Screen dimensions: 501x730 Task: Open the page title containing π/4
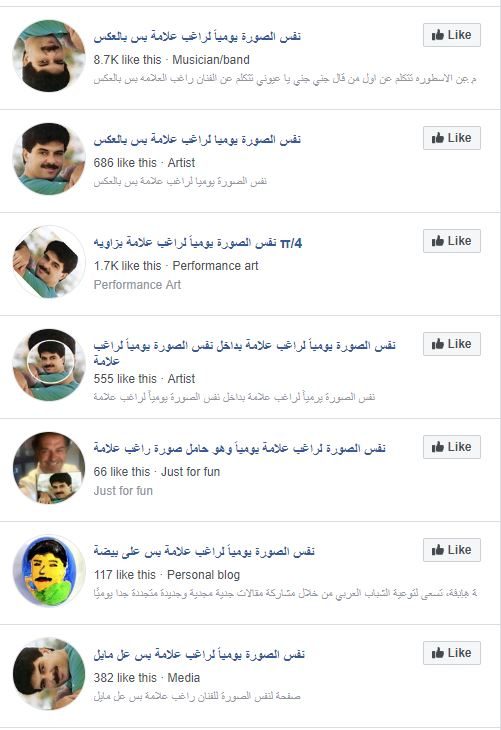pos(197,243)
